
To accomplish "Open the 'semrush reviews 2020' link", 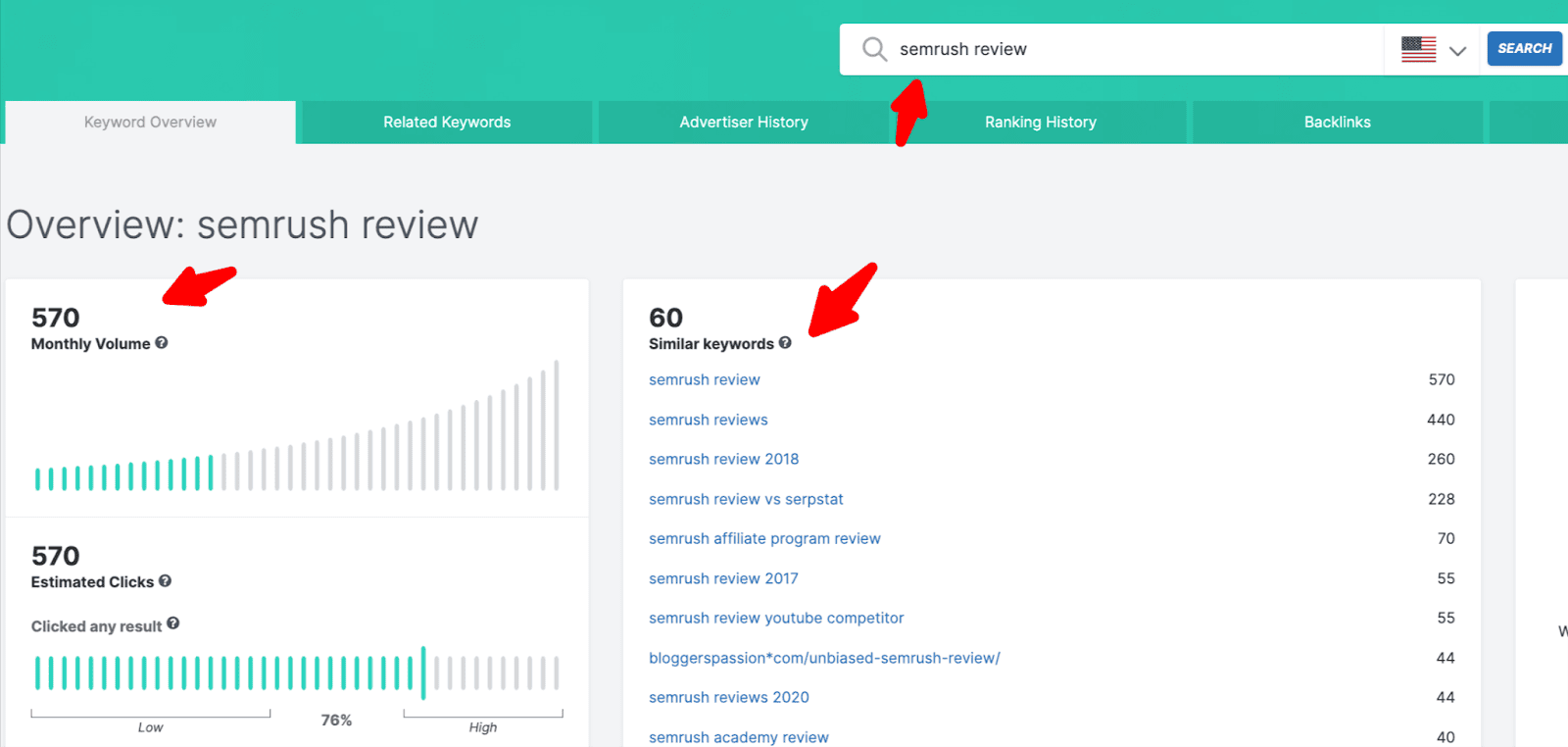I will [x=729, y=697].
